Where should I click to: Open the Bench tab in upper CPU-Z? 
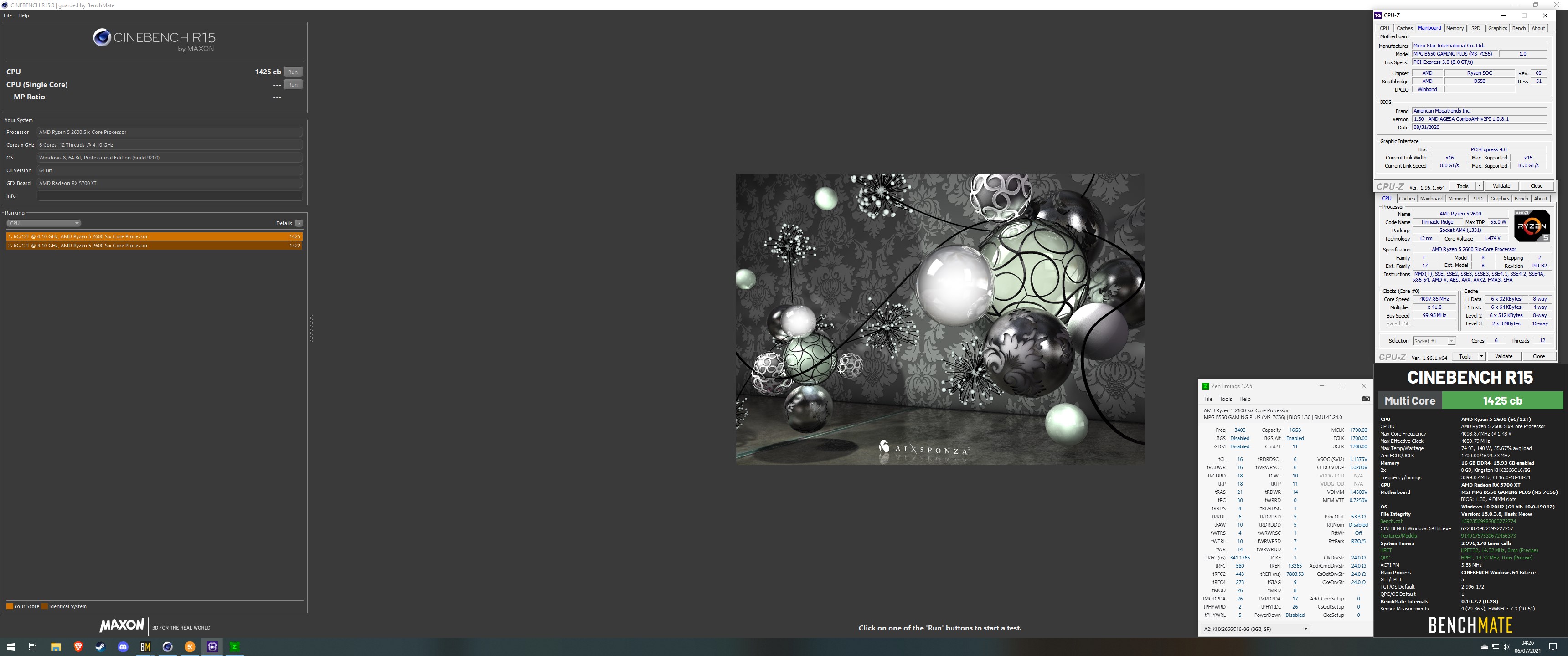(x=1519, y=29)
